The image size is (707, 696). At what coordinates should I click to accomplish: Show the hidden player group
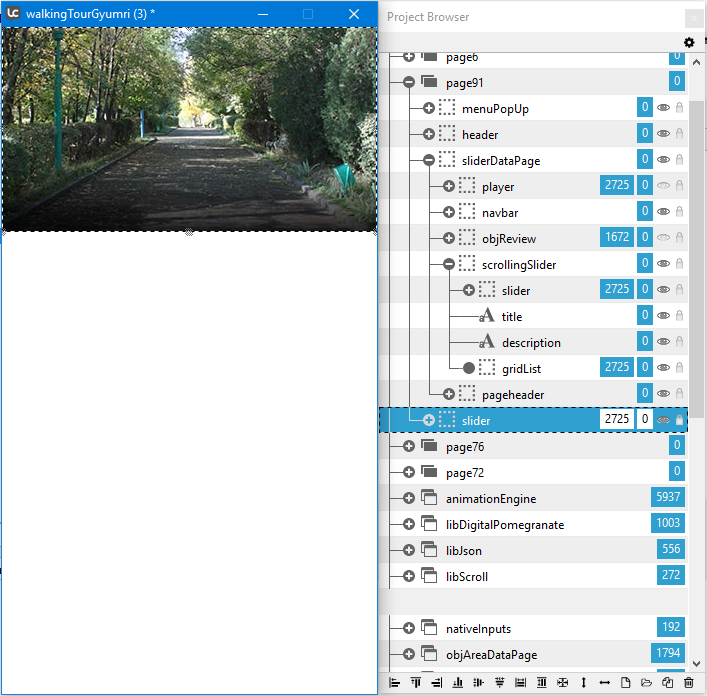662,186
